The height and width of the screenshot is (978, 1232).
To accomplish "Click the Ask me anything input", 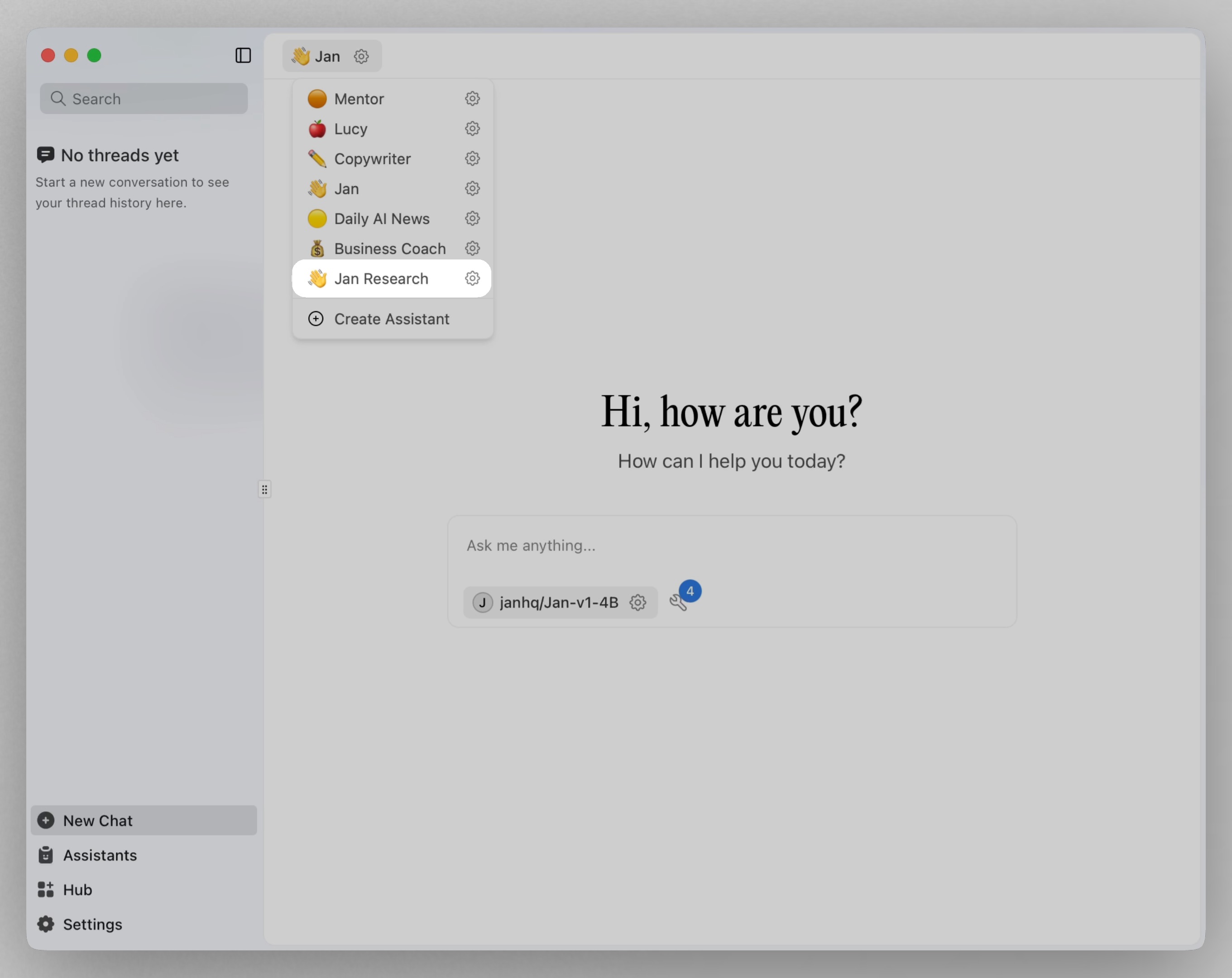I will [x=731, y=546].
